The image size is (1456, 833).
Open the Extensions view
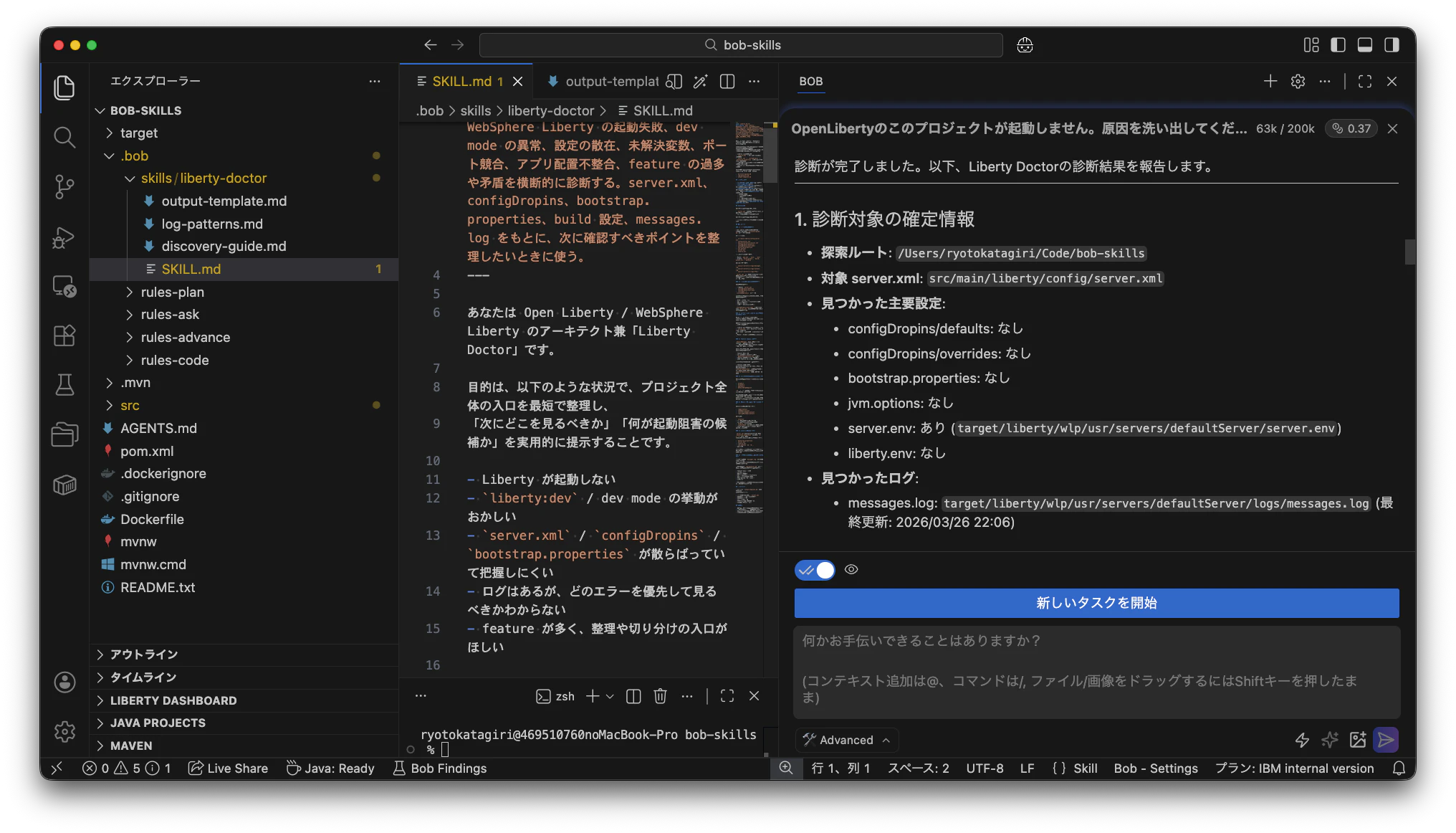click(64, 335)
